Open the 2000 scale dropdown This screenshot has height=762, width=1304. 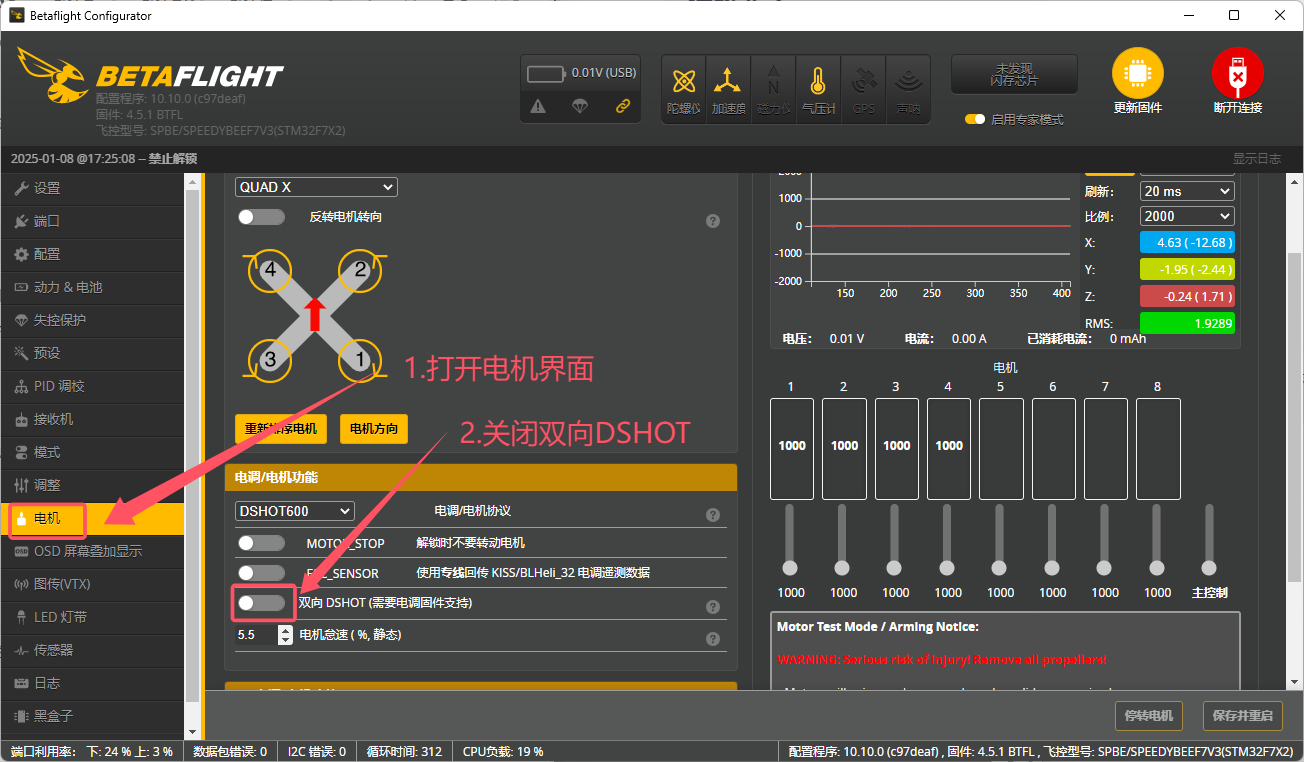(1187, 216)
